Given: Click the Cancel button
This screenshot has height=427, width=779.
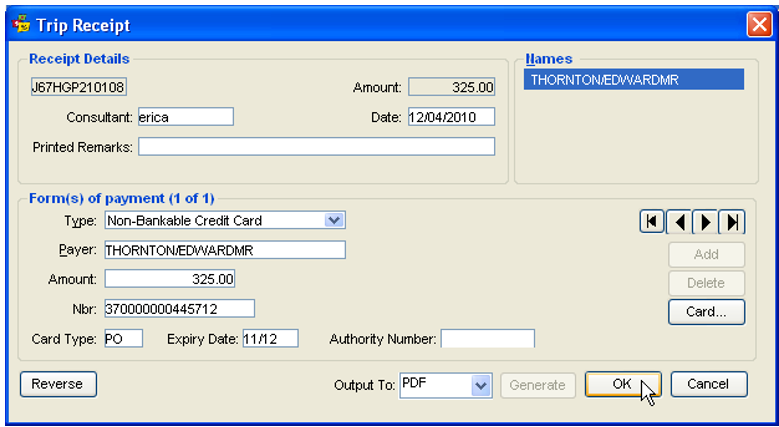Looking at the screenshot, I should pyautogui.click(x=709, y=384).
